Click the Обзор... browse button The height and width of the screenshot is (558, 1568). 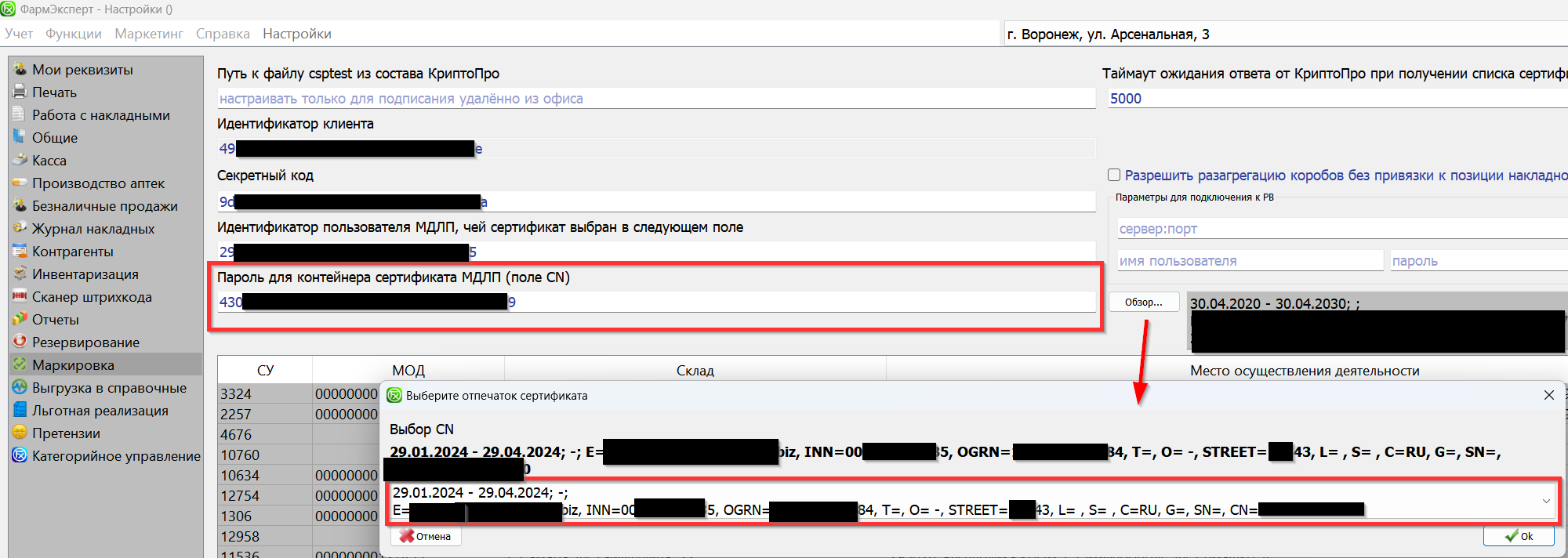click(1143, 303)
